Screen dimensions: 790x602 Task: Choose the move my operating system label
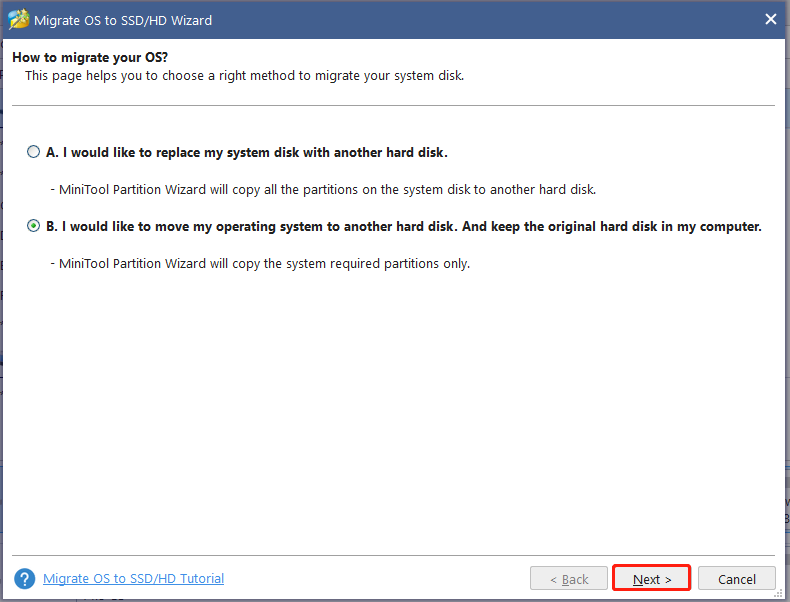pos(404,227)
